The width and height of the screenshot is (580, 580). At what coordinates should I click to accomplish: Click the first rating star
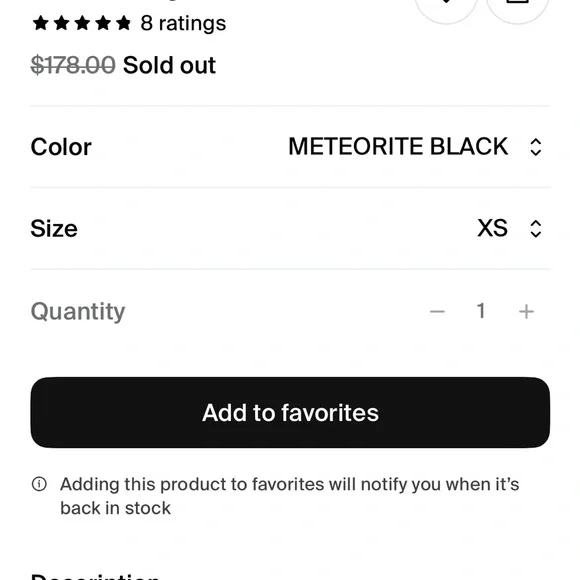(x=40, y=23)
